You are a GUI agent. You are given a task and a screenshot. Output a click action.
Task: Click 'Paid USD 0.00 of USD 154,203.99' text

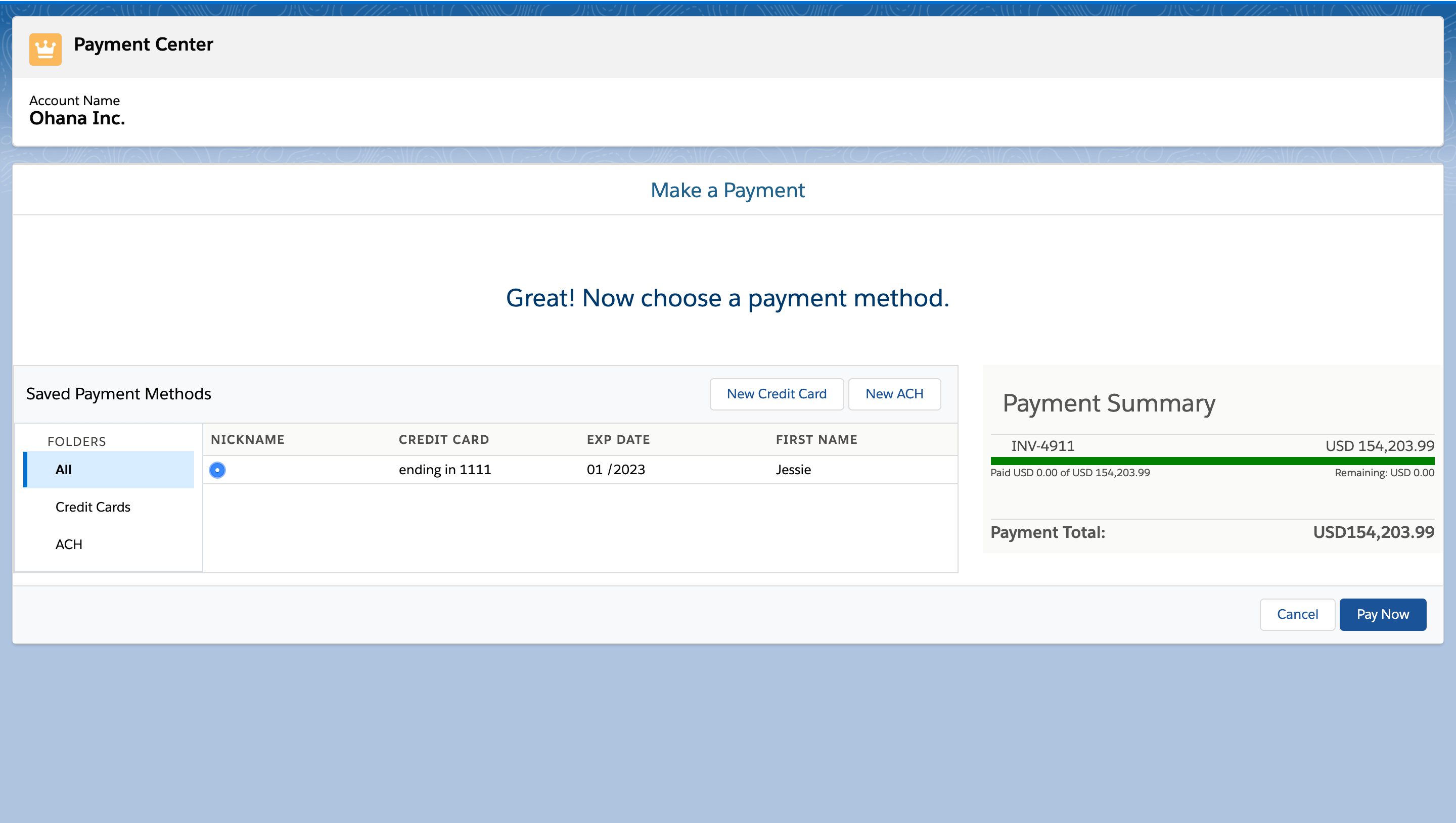(x=1070, y=473)
